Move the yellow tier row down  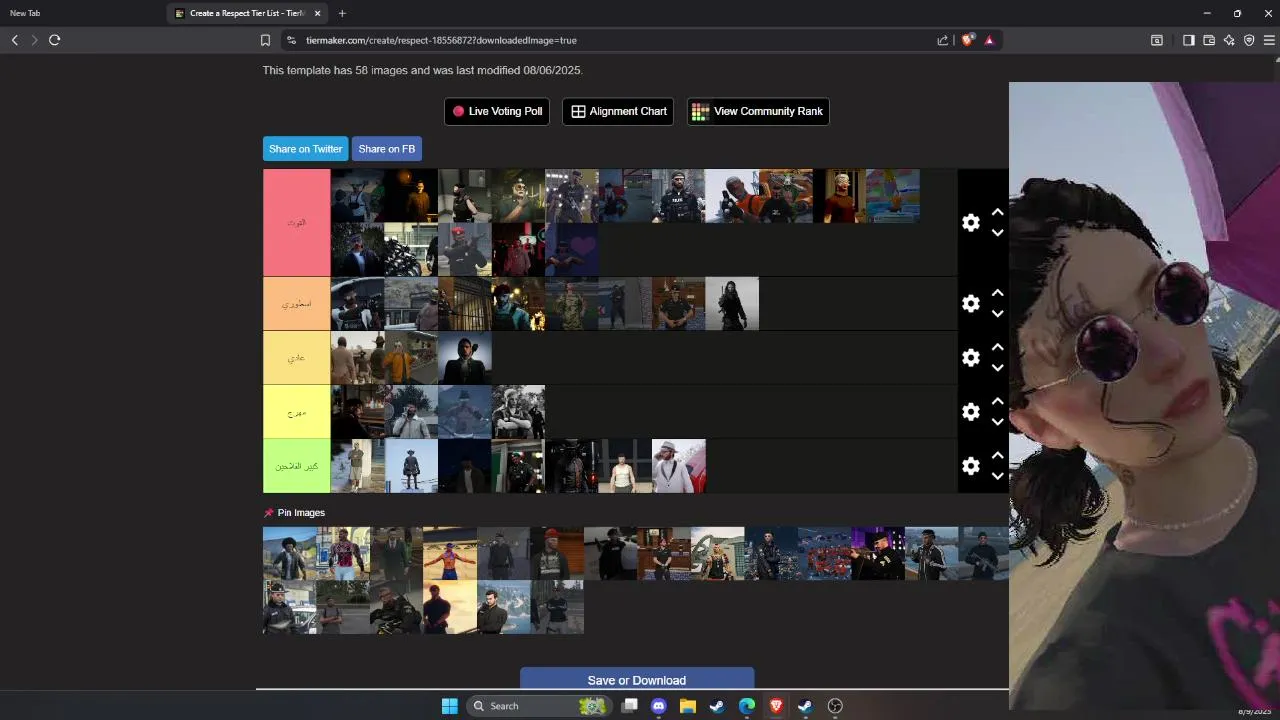[997, 422]
